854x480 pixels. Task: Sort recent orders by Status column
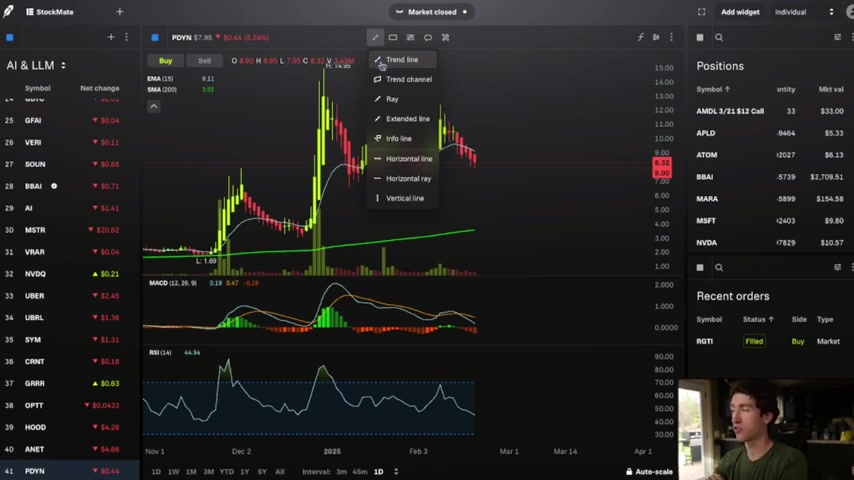click(758, 319)
